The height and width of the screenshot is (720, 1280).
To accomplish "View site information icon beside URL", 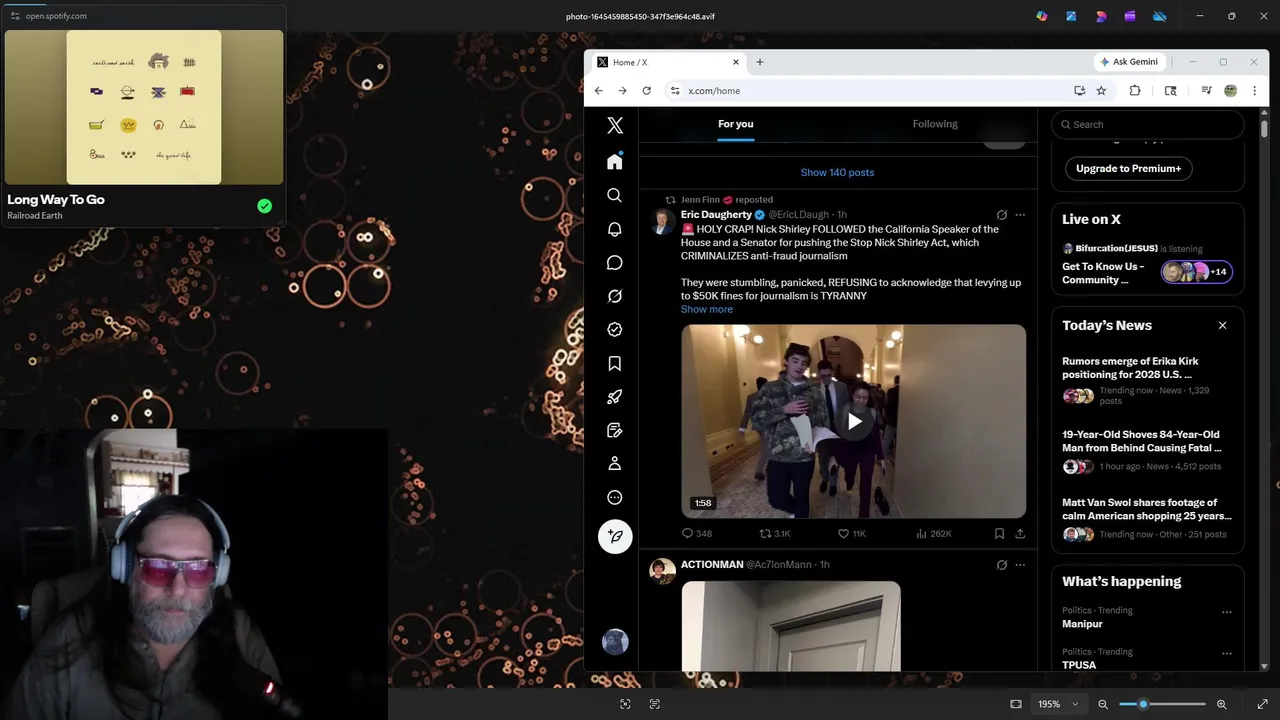I will [675, 91].
